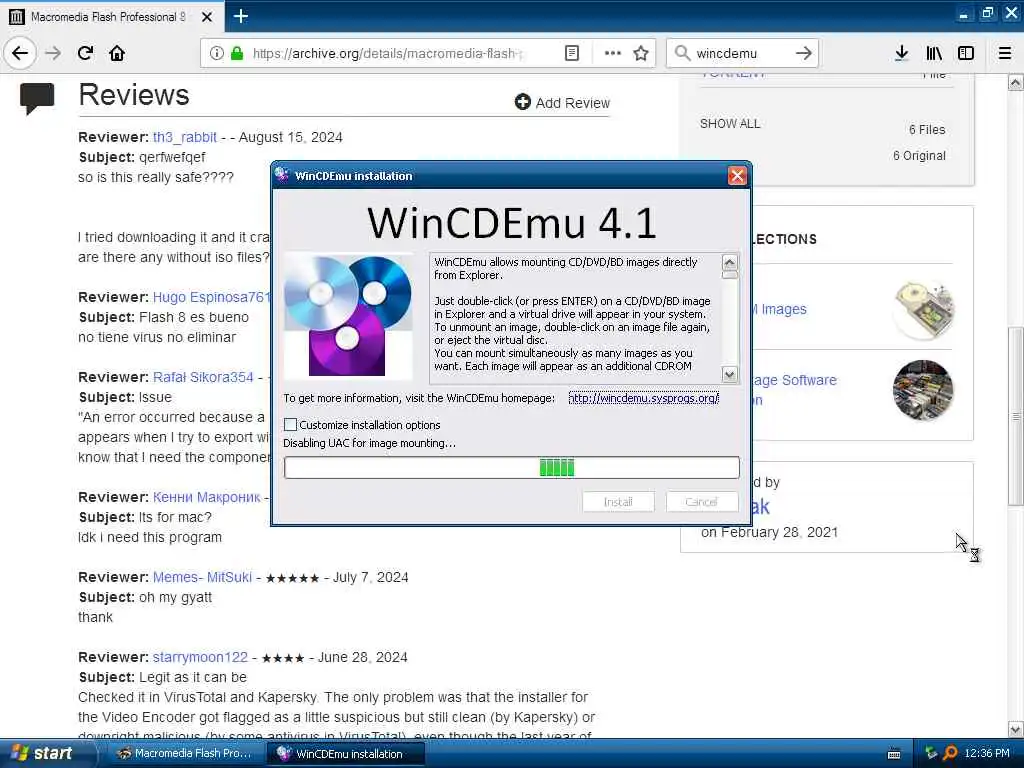Click the network connection tray icon
The height and width of the screenshot is (768, 1024).
tap(931, 753)
